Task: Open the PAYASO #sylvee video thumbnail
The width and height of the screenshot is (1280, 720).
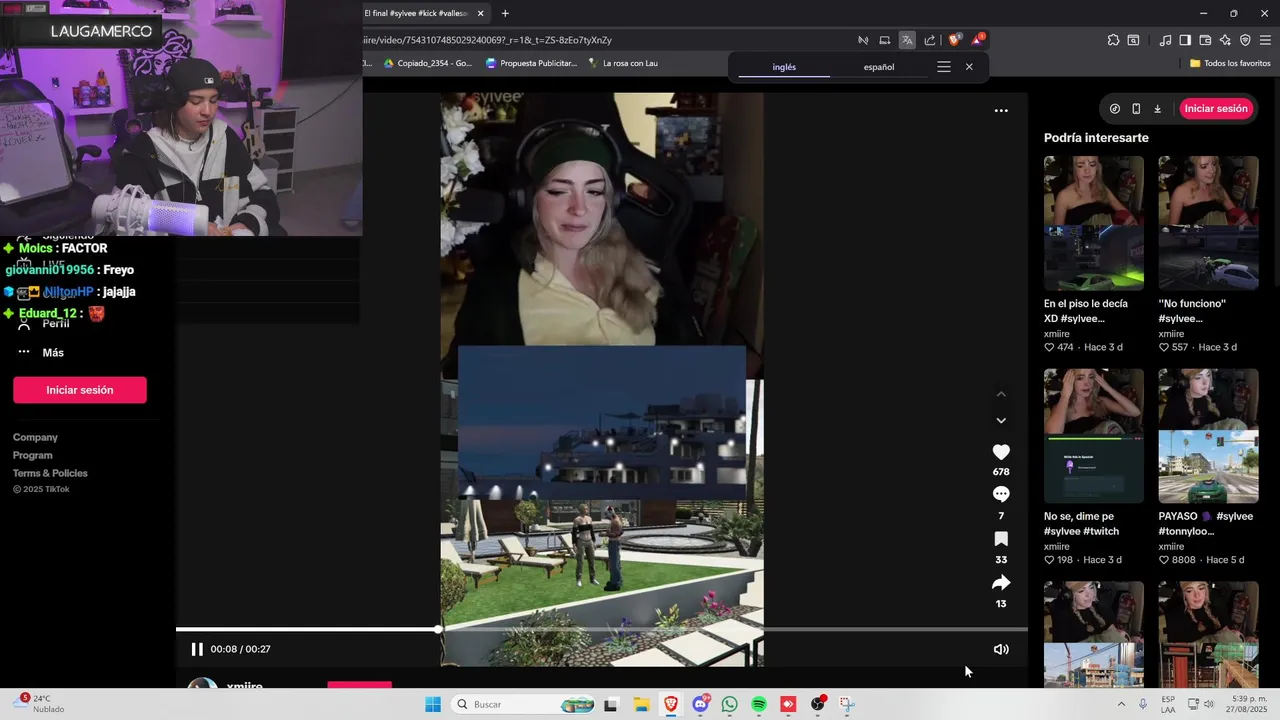Action: 1208,436
